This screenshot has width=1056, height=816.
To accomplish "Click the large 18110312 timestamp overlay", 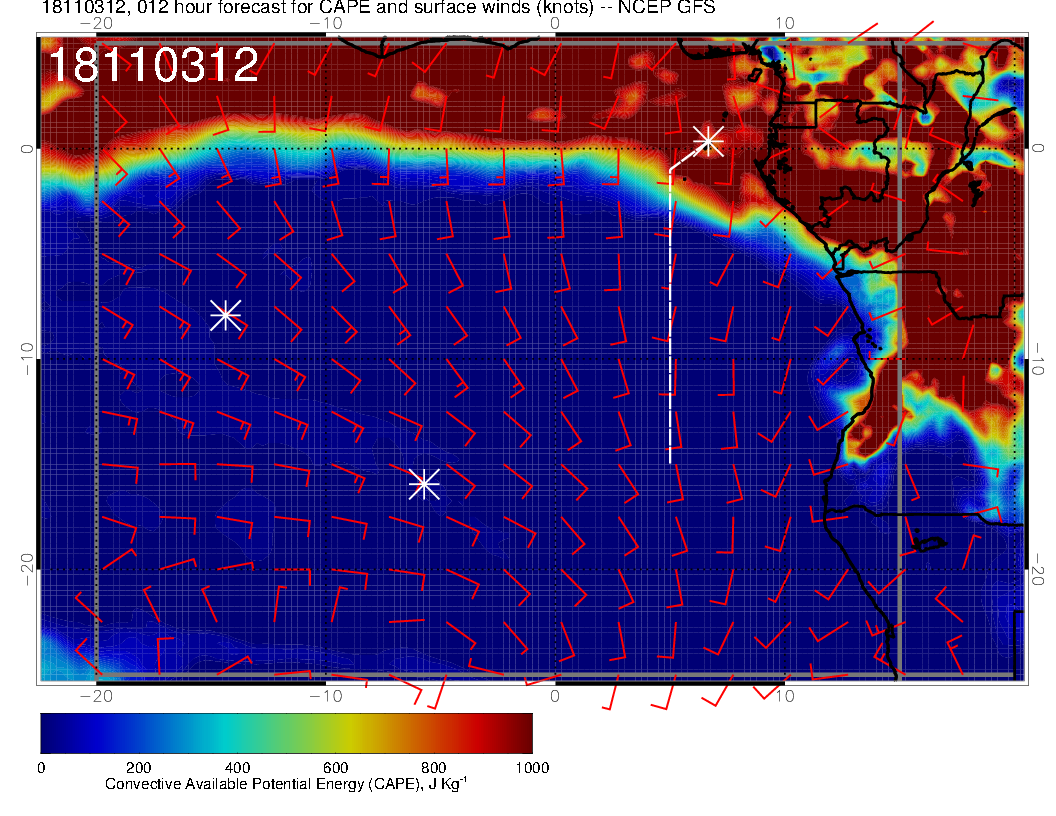I will tap(154, 66).
